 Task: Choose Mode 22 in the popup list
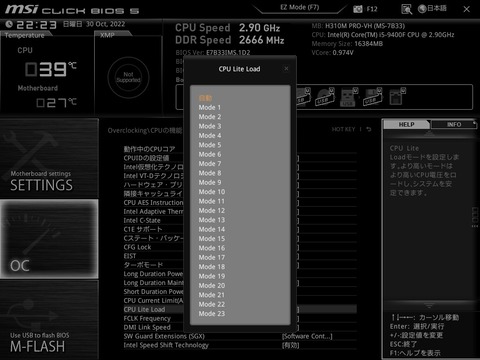coord(212,304)
